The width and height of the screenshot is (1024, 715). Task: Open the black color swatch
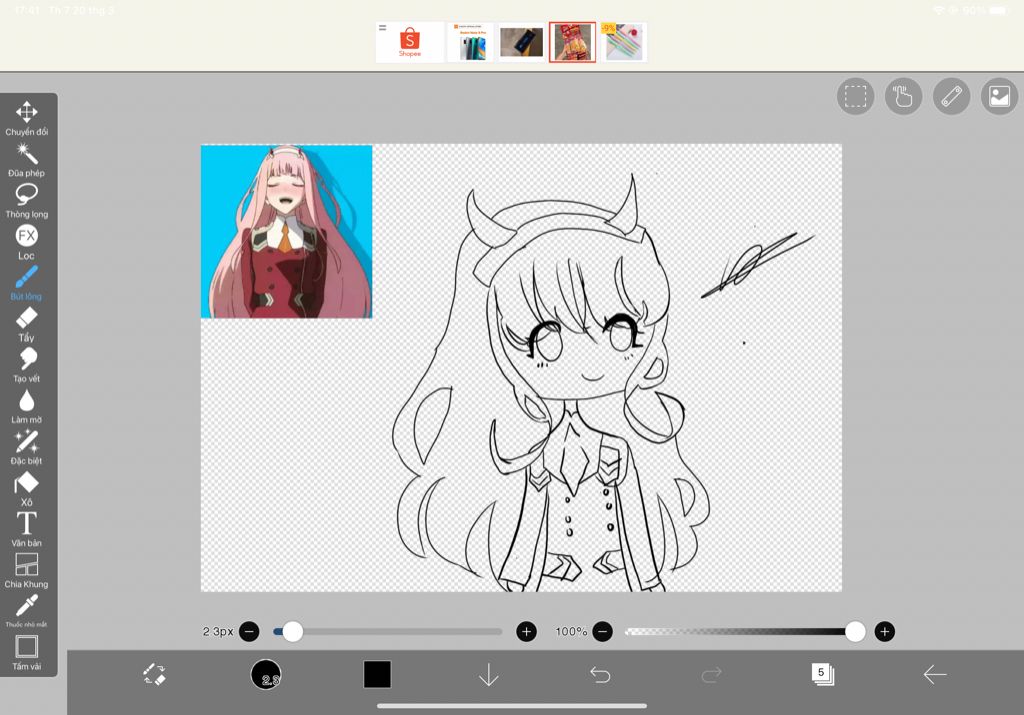tap(377, 675)
